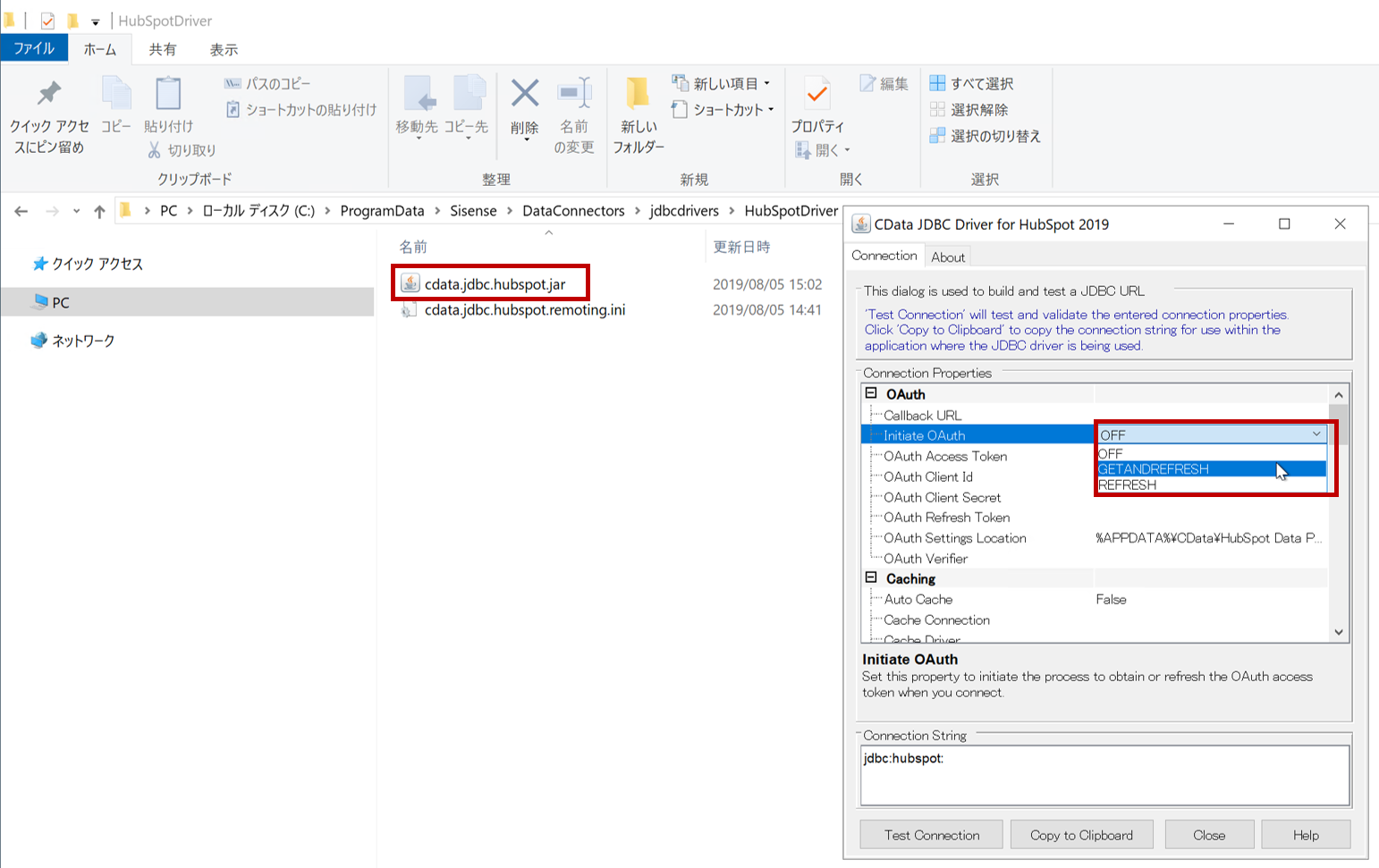Select Network (ネットワーク) in navigation pane

point(72,341)
